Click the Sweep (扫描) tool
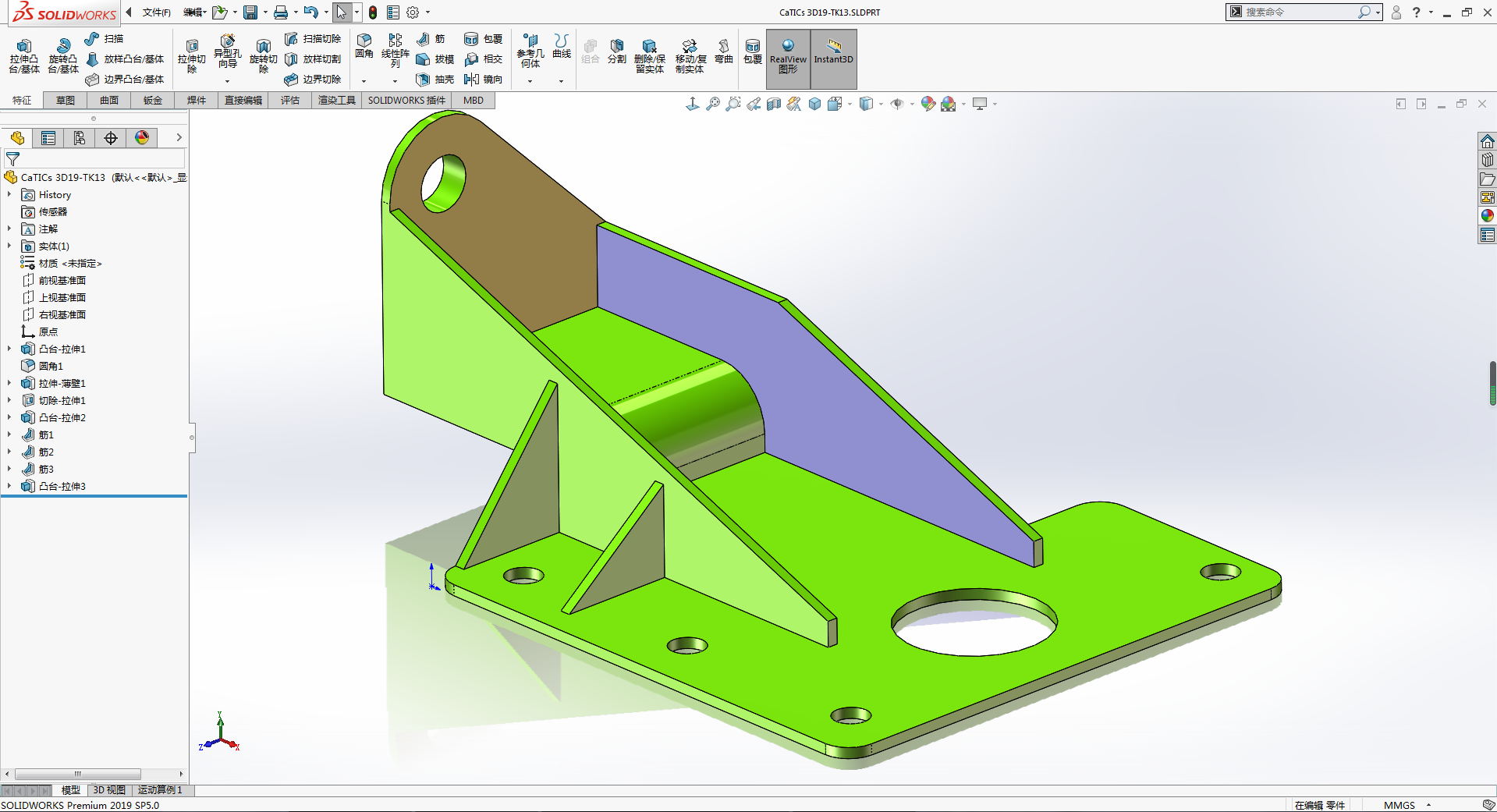 (105, 38)
